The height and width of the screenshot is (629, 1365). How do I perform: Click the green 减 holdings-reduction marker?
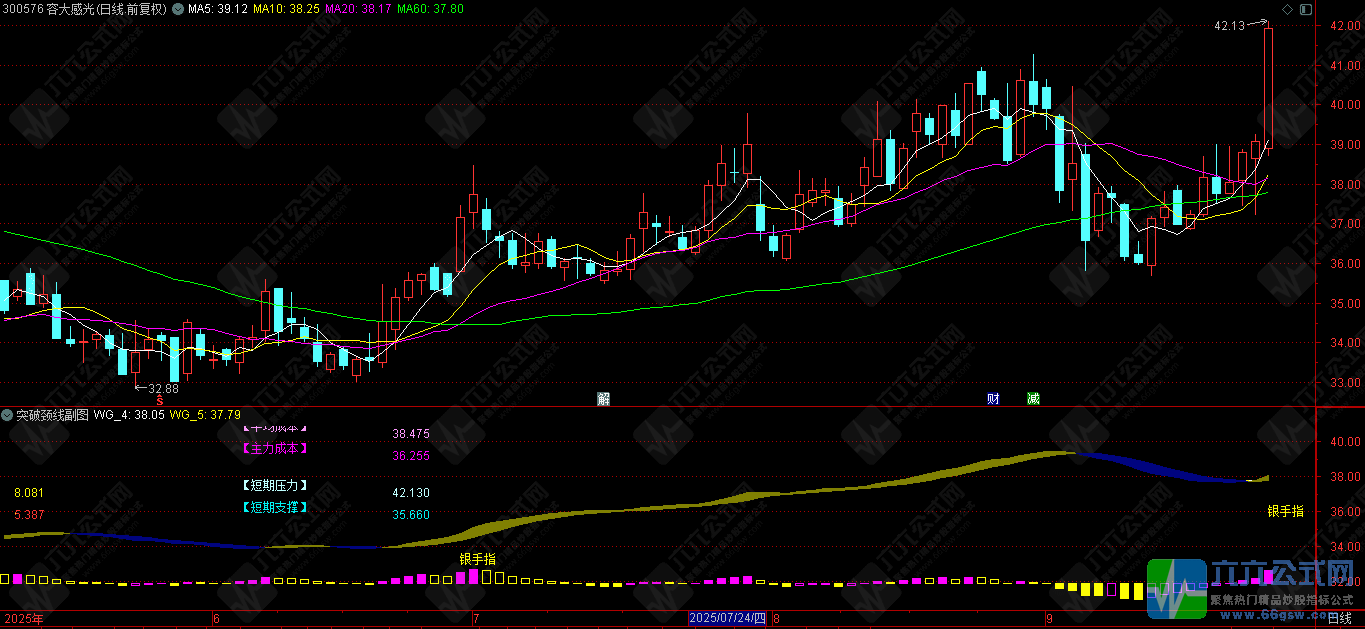pos(1033,399)
